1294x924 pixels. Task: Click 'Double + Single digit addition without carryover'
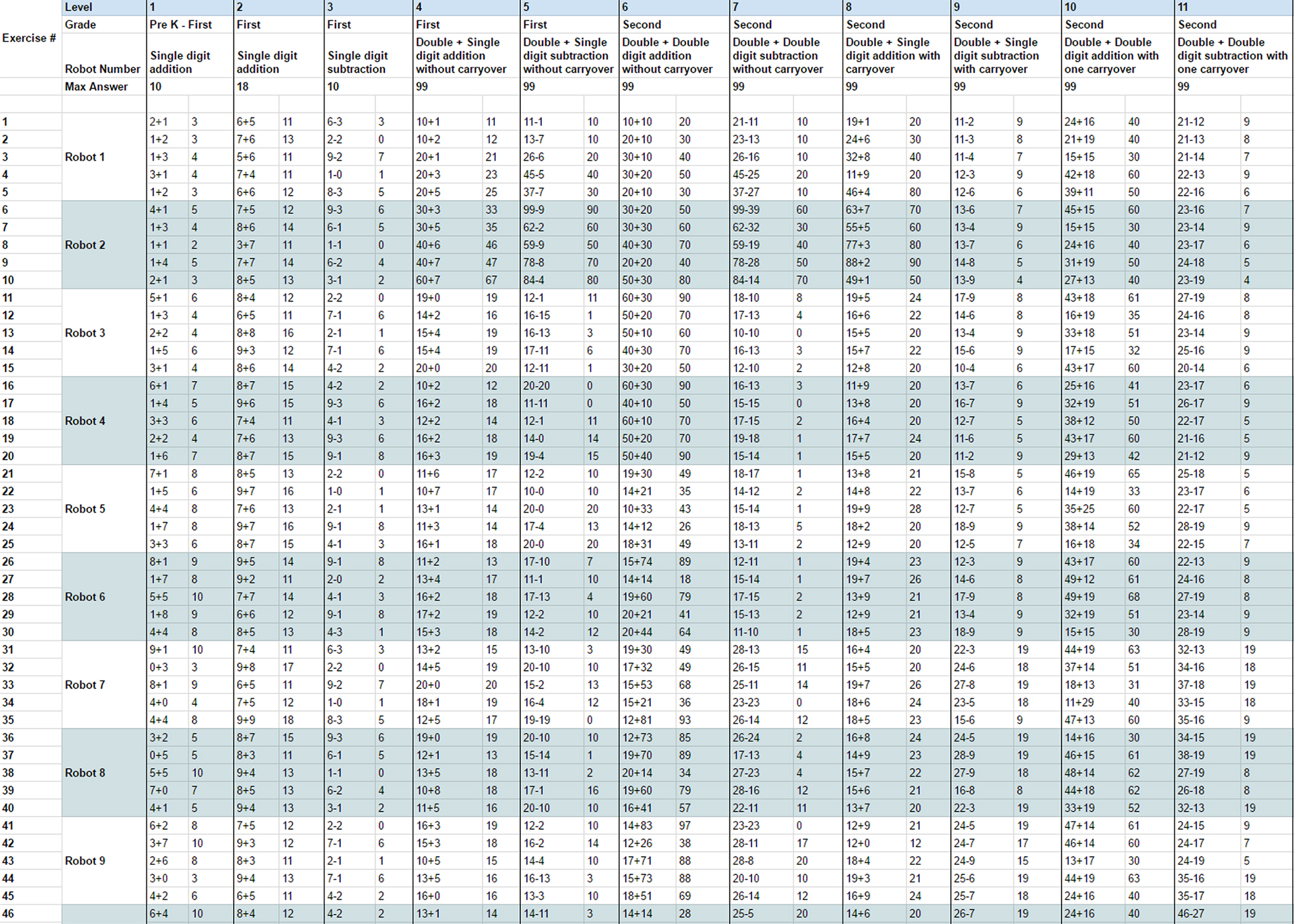(x=466, y=55)
